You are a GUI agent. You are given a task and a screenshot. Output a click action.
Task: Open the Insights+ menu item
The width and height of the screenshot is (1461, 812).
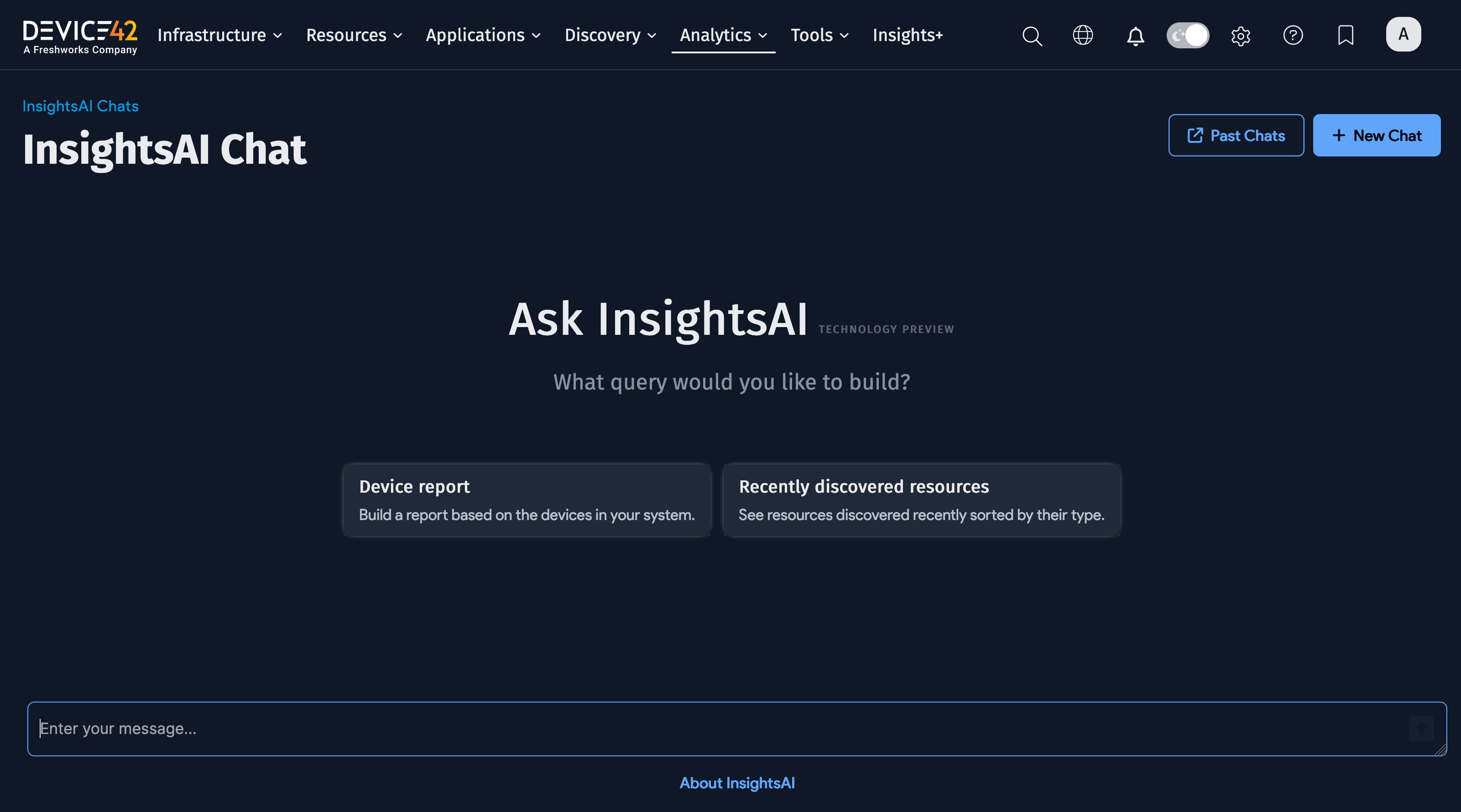coord(908,35)
